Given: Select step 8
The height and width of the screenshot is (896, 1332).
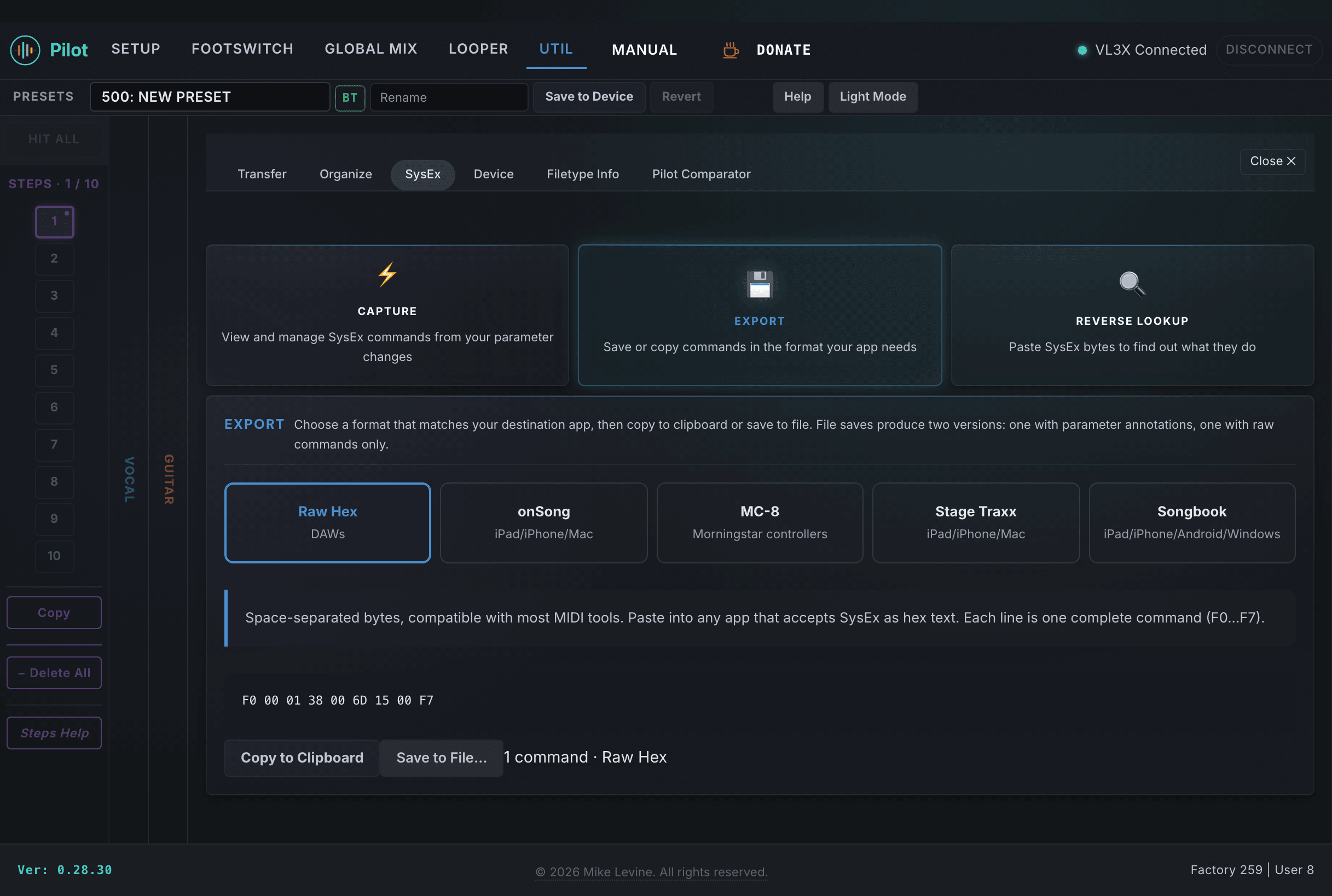Looking at the screenshot, I should [x=54, y=482].
